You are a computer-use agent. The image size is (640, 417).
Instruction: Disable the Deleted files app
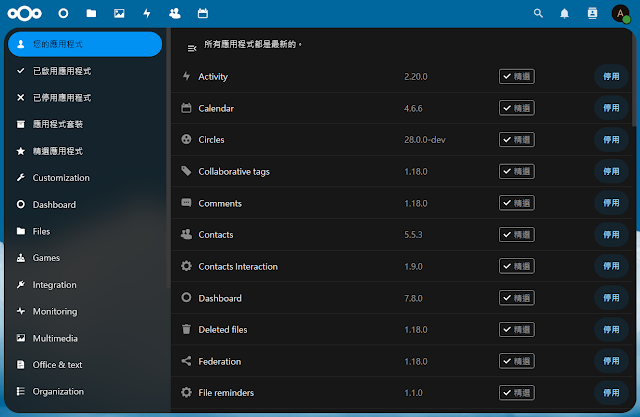pyautogui.click(x=611, y=329)
